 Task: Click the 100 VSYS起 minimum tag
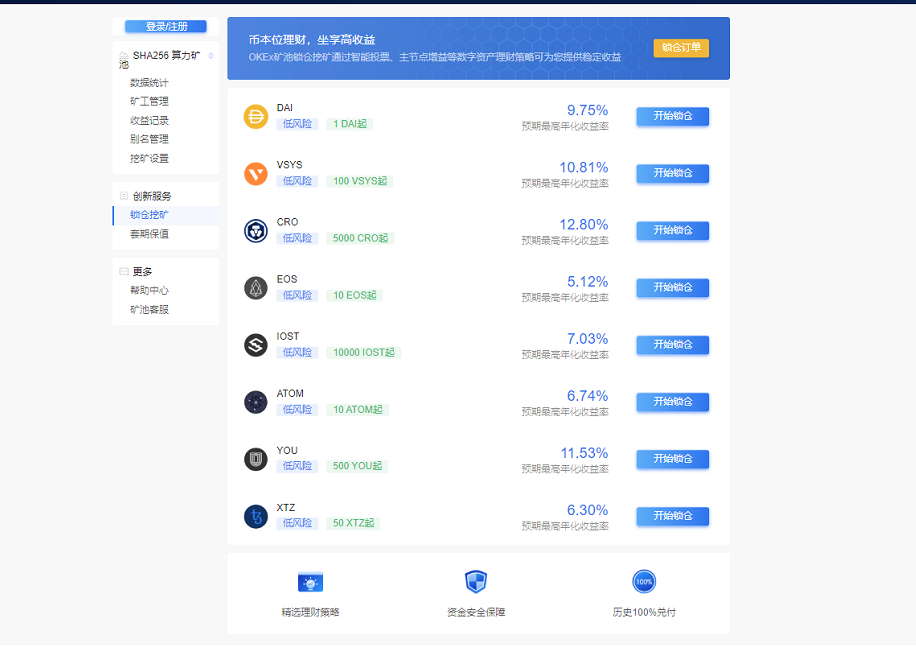pos(360,181)
